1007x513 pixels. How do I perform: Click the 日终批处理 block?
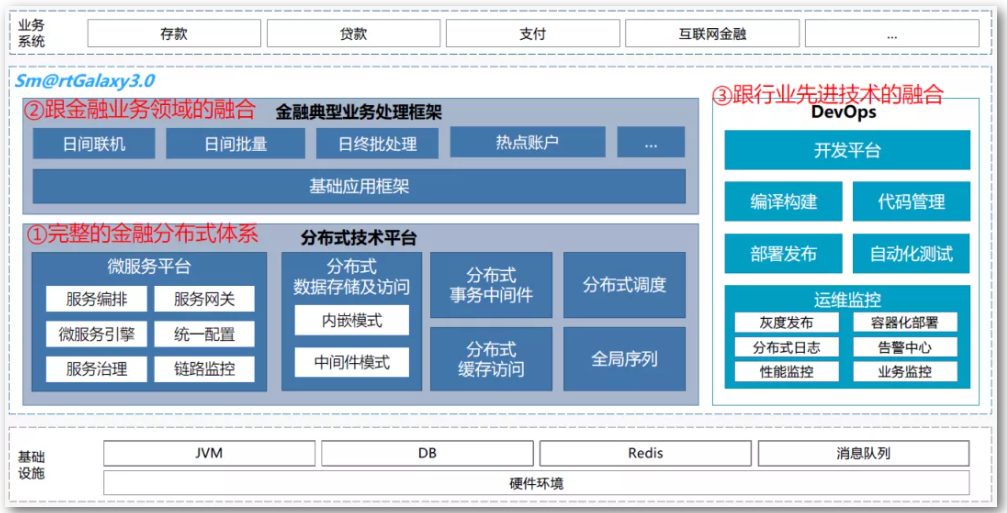pos(378,144)
